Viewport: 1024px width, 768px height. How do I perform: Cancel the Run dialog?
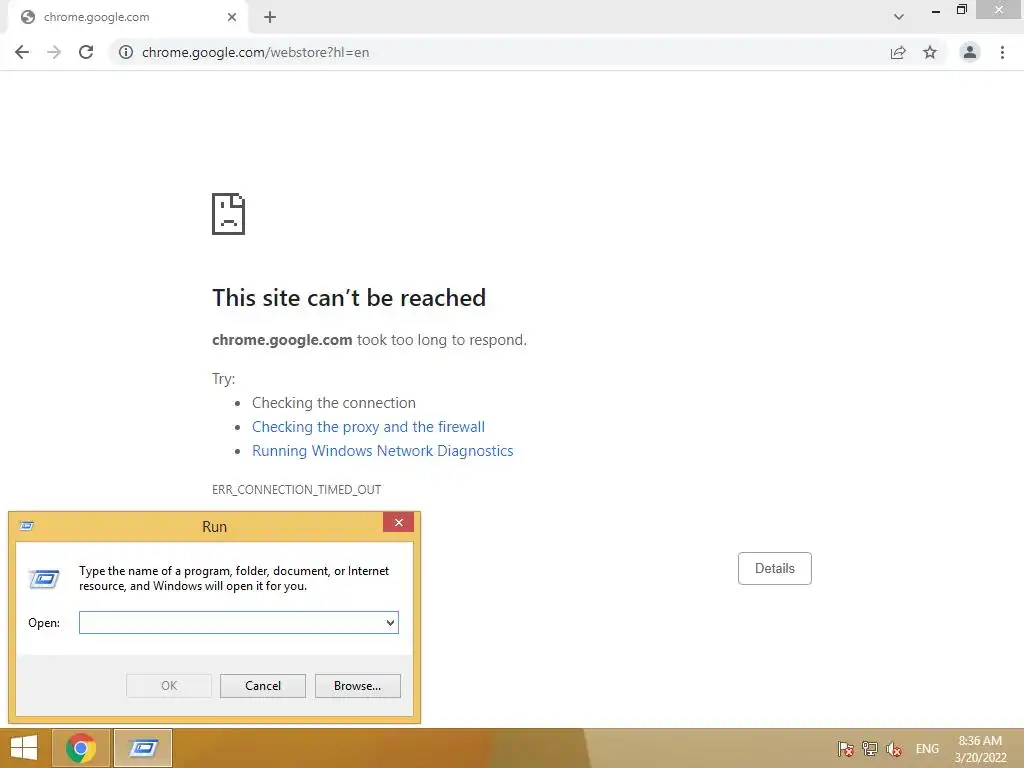coord(263,686)
